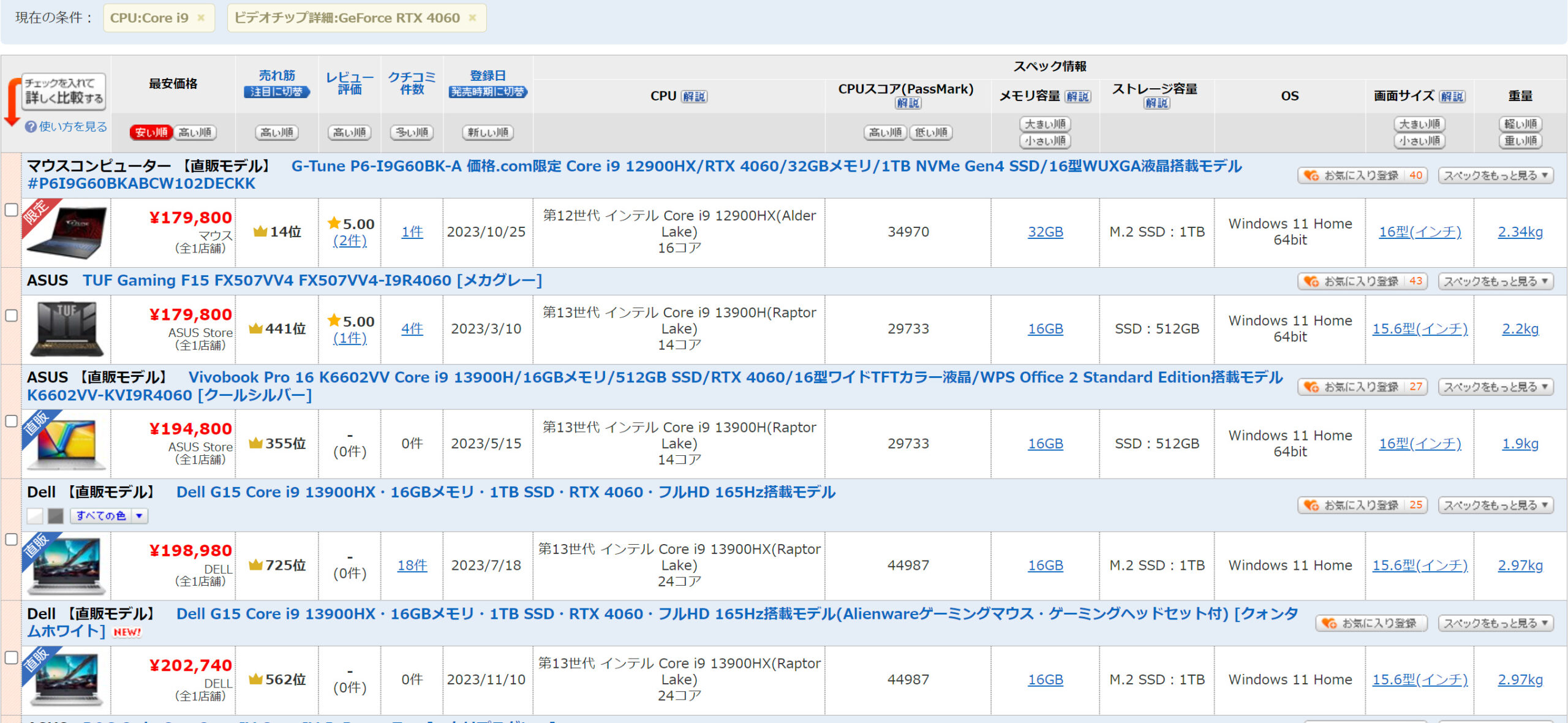Expand スペックをもっと見る for G-Tune P6

coord(1495,175)
